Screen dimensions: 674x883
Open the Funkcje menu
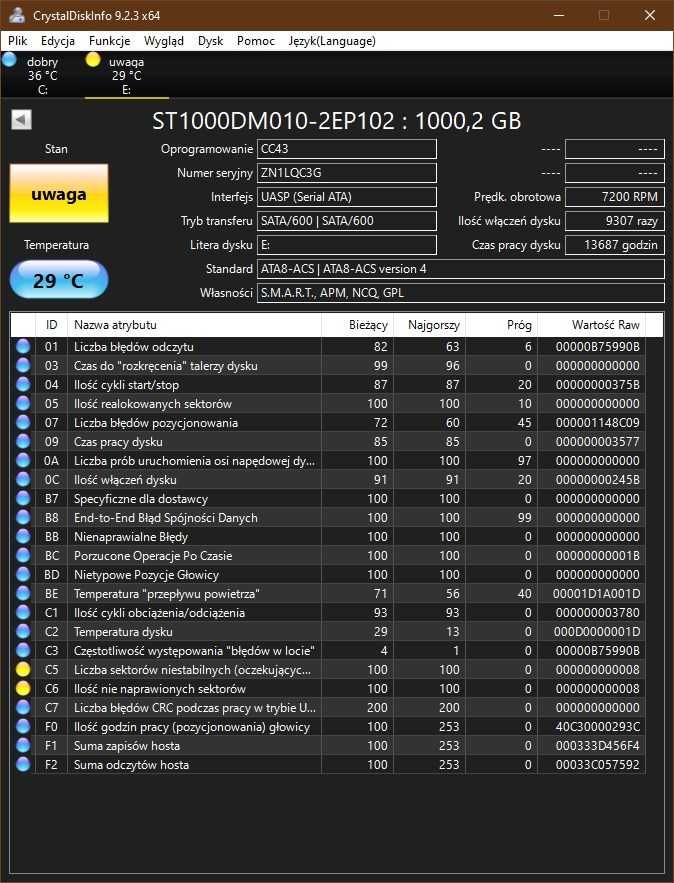click(x=109, y=41)
